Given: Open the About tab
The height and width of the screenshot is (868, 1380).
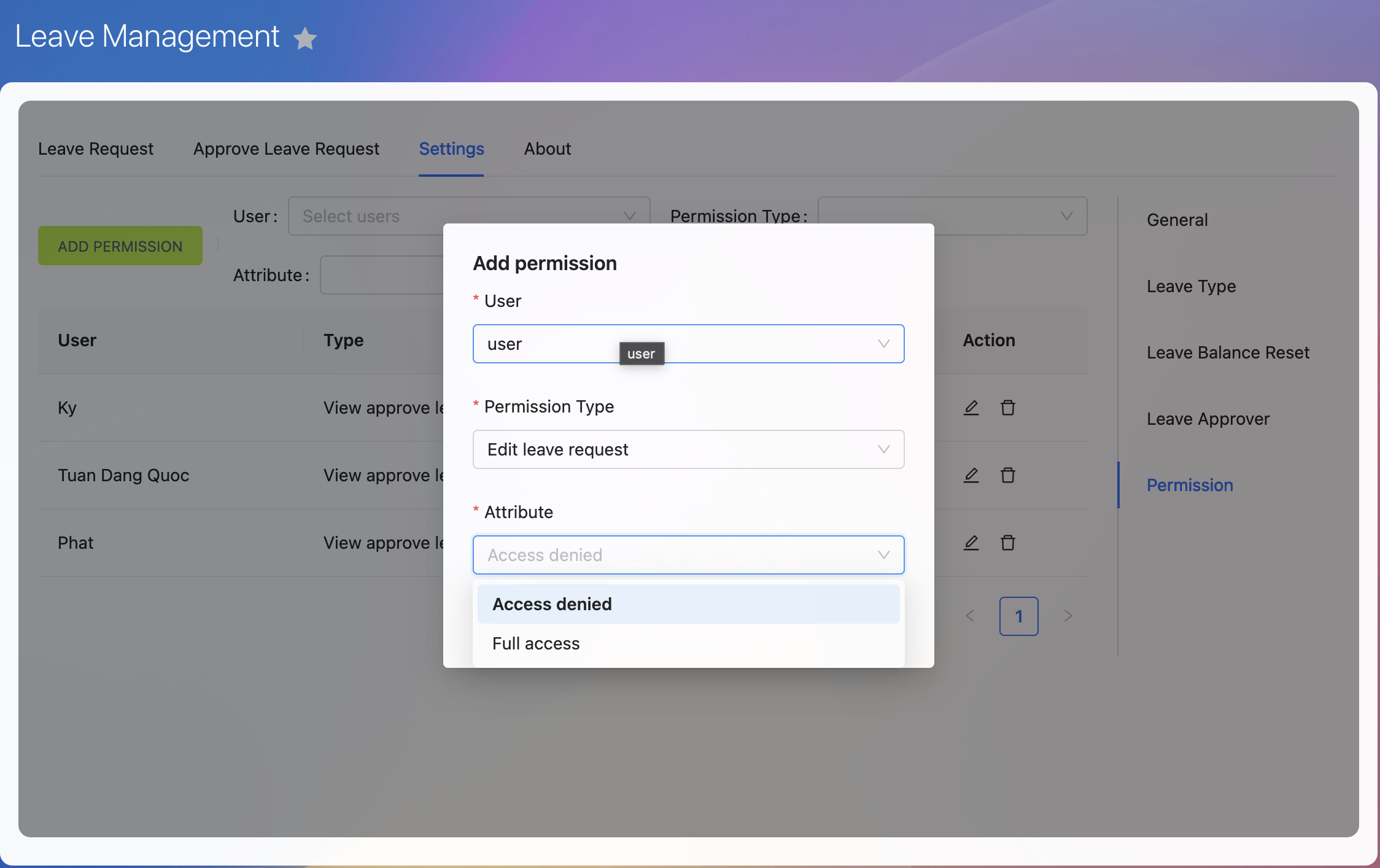Looking at the screenshot, I should click(547, 149).
